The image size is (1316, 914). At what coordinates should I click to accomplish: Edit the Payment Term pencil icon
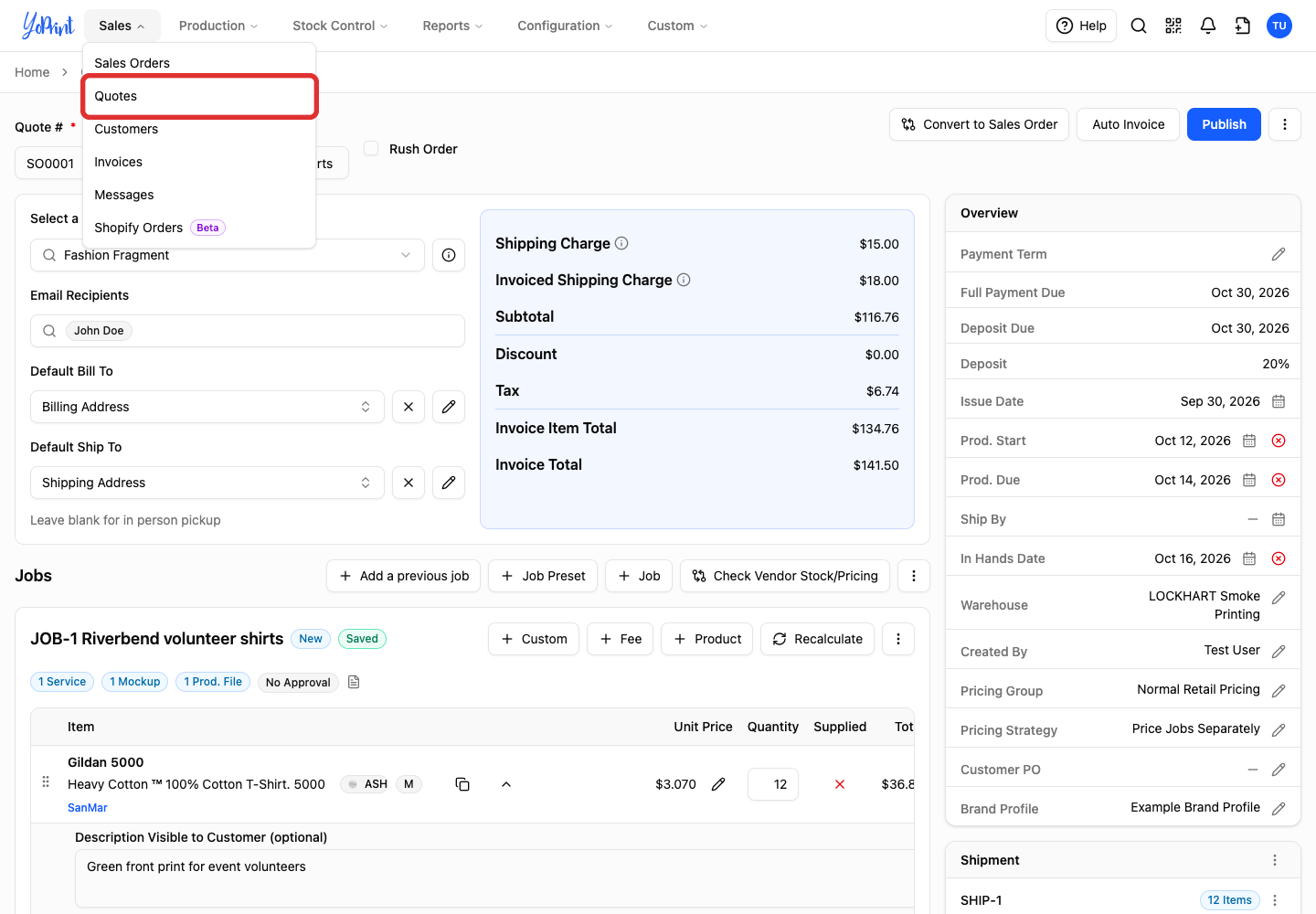tap(1279, 254)
